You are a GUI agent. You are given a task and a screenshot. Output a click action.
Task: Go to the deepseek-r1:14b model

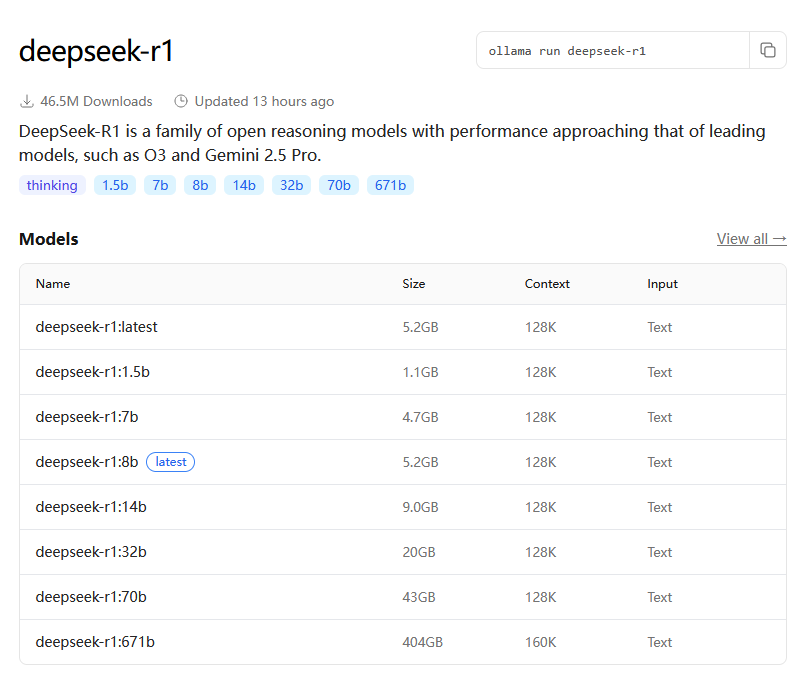(91, 507)
